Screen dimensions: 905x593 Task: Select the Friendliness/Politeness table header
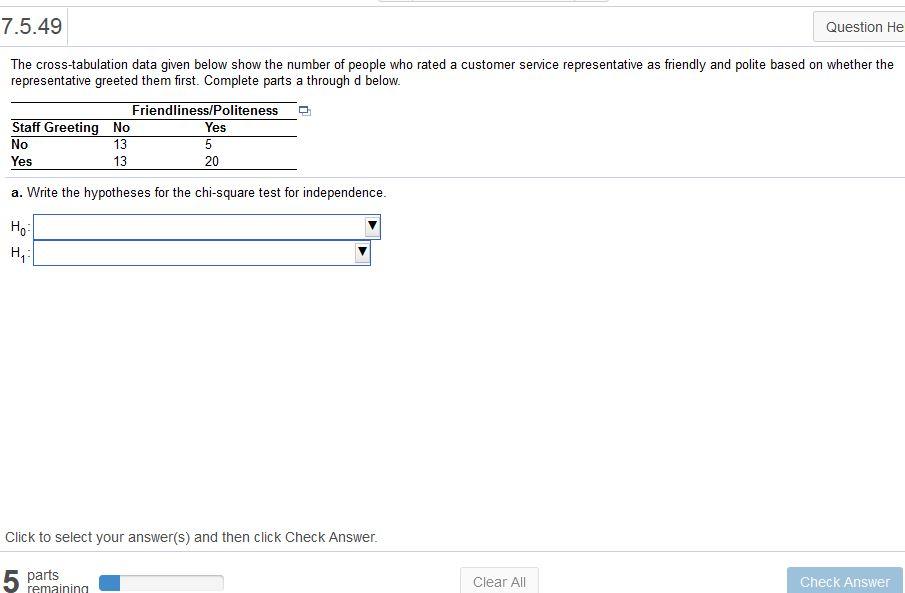203,110
